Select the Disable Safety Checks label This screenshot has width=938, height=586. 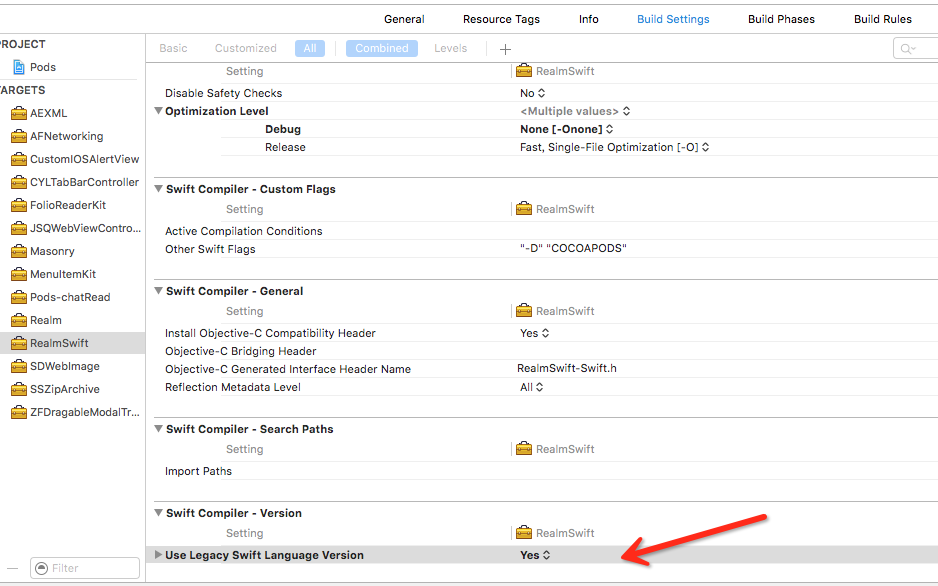coord(223,93)
